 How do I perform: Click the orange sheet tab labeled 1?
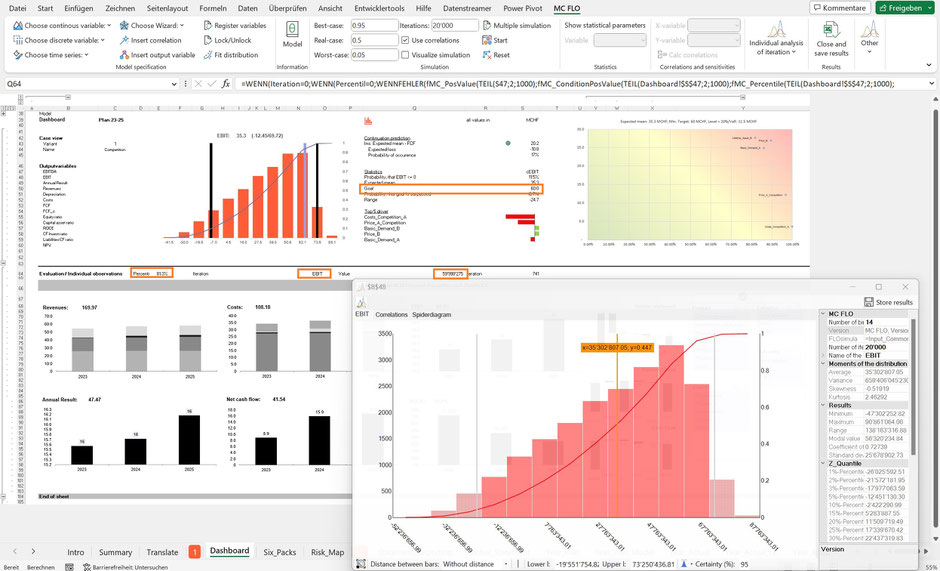coord(194,552)
